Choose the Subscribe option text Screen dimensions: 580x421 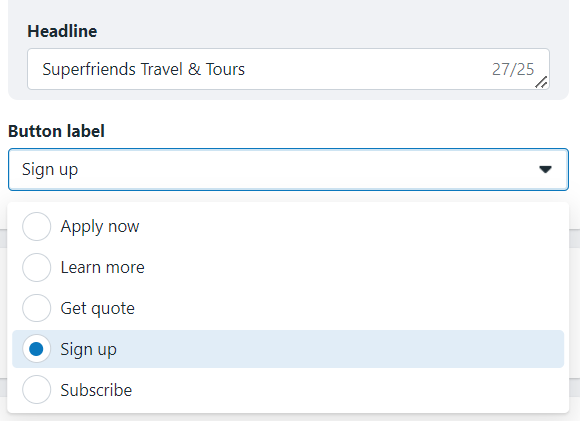96,390
